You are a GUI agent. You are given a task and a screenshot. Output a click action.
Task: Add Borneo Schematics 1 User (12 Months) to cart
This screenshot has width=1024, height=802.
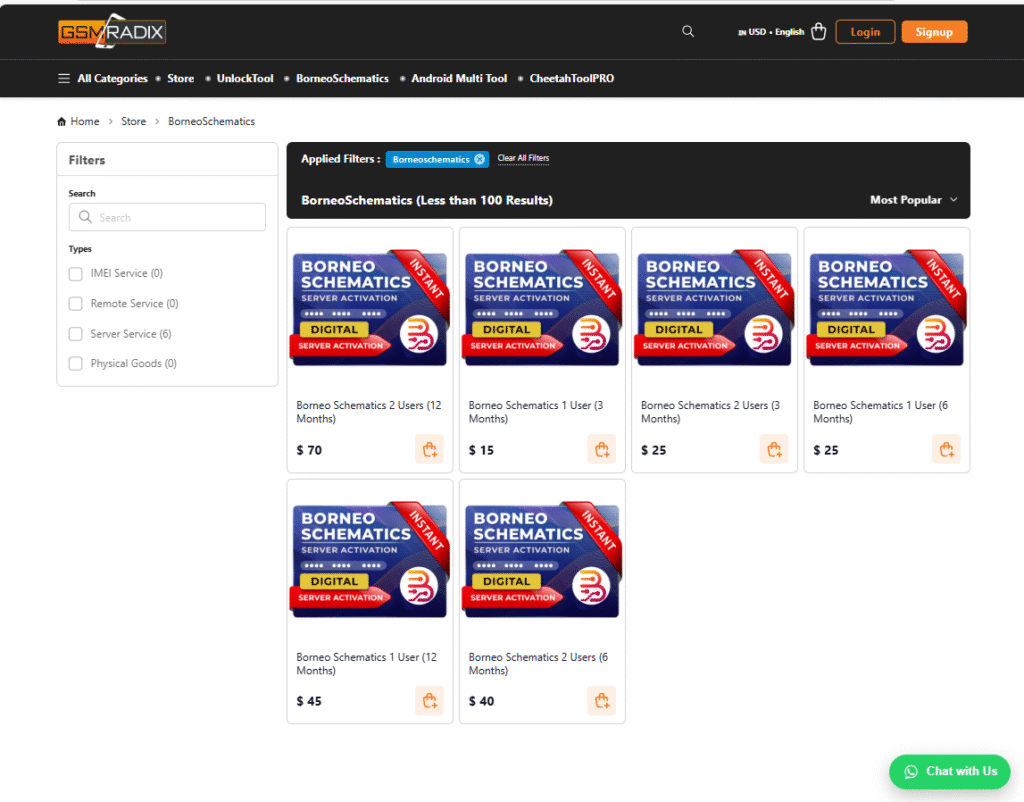429,701
